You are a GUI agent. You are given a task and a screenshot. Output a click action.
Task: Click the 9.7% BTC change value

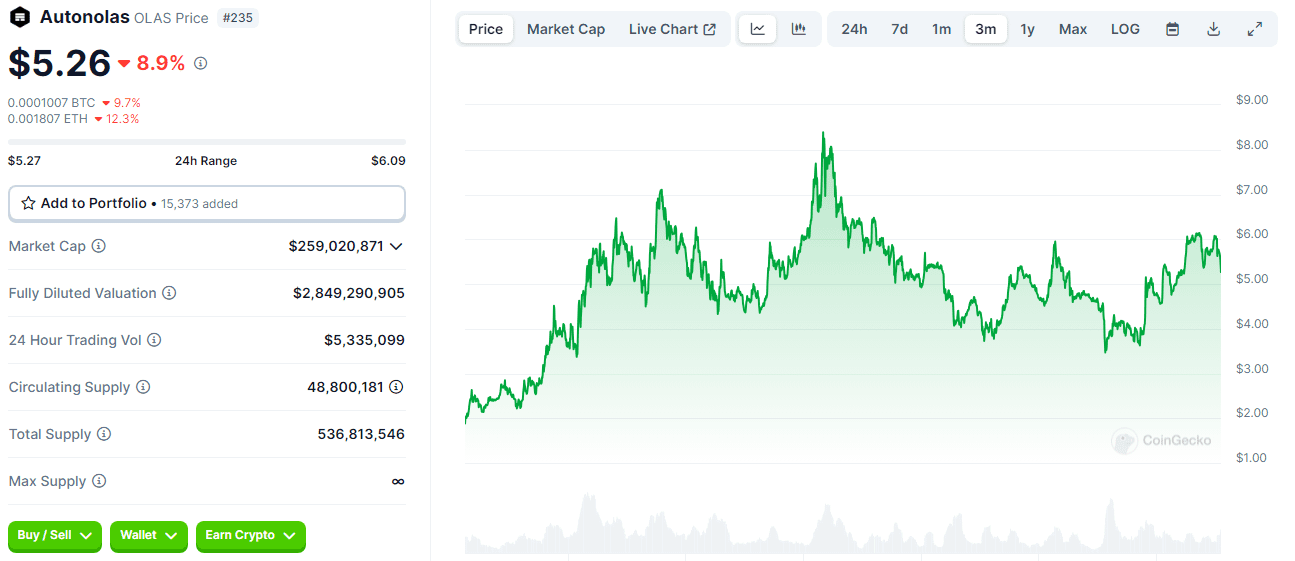pyautogui.click(x=121, y=103)
